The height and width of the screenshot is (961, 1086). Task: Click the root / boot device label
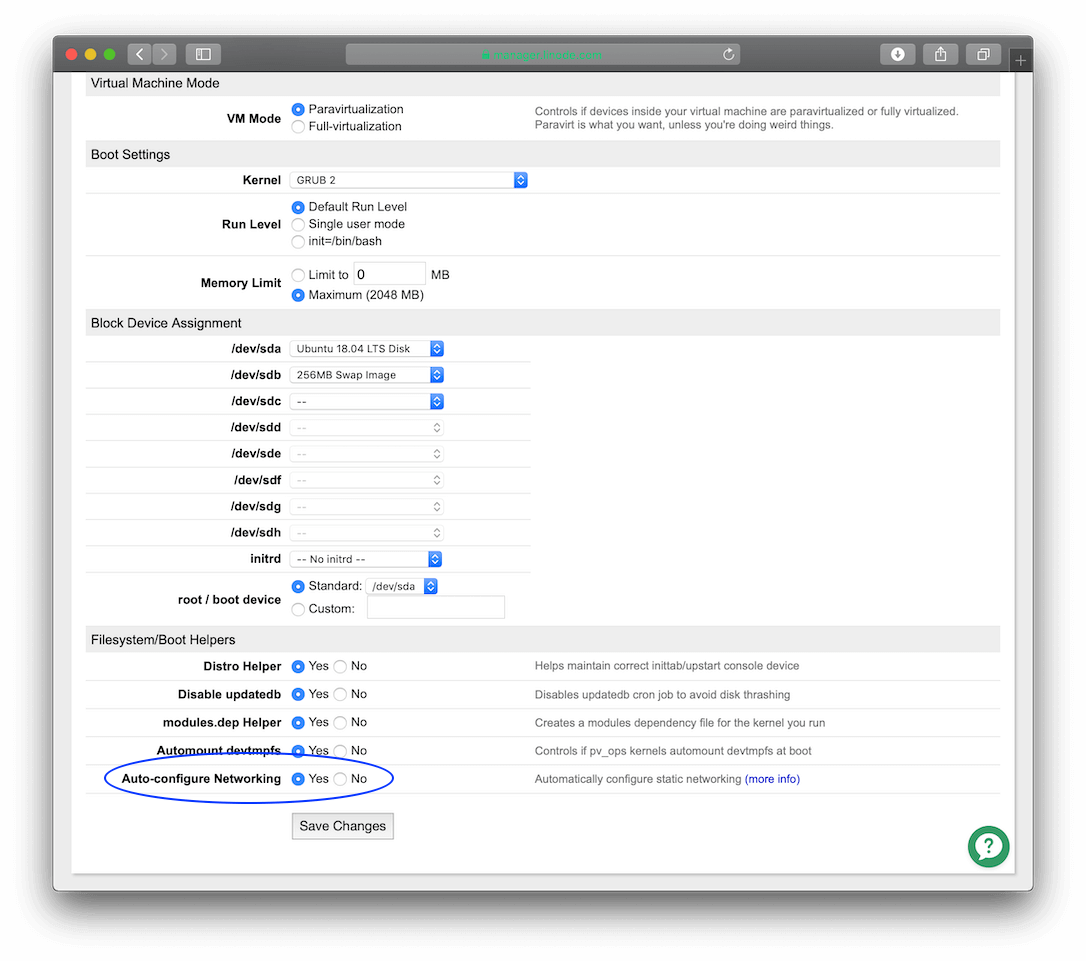pyautogui.click(x=229, y=600)
